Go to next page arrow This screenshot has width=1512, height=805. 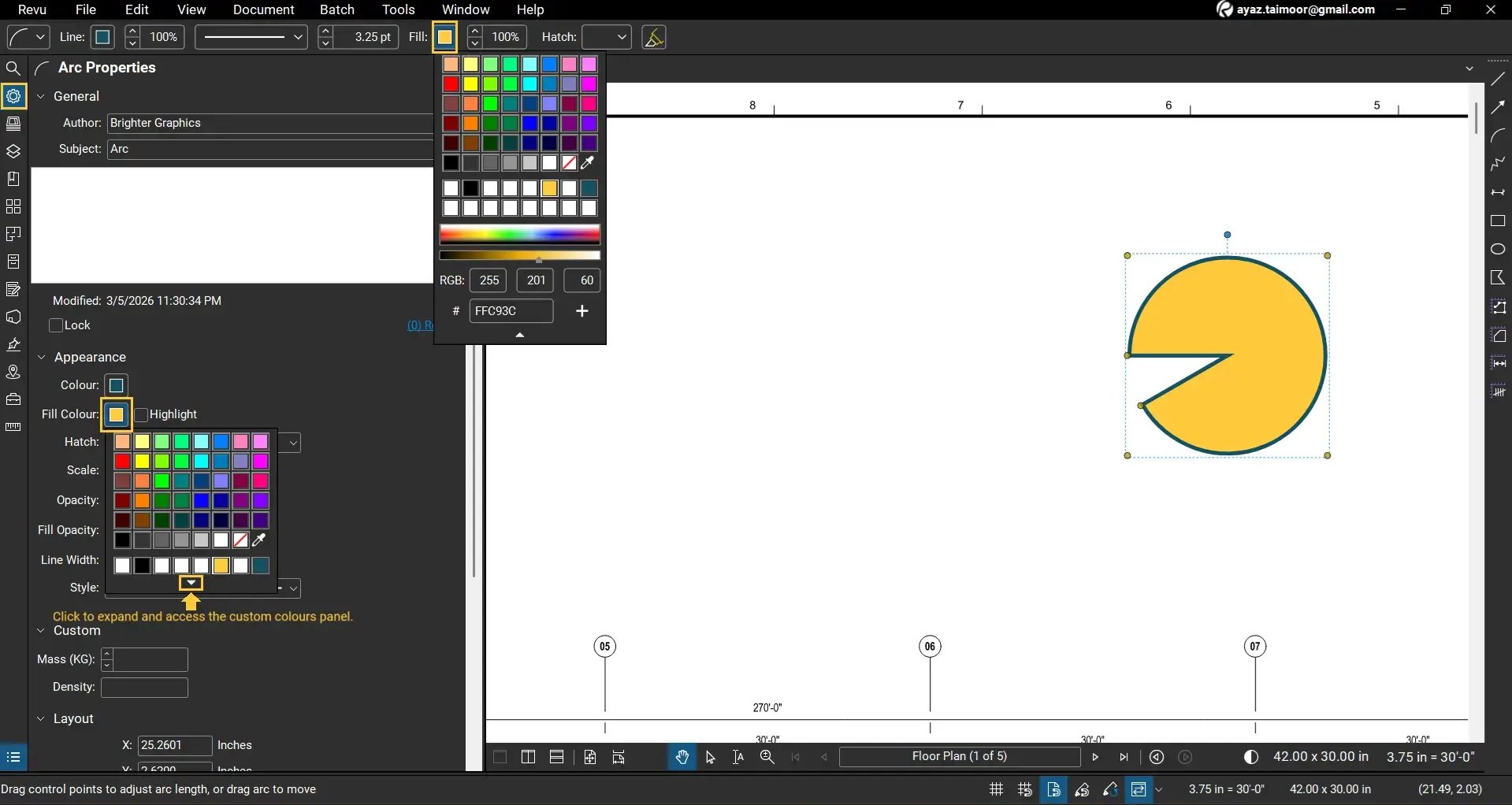tap(1095, 757)
